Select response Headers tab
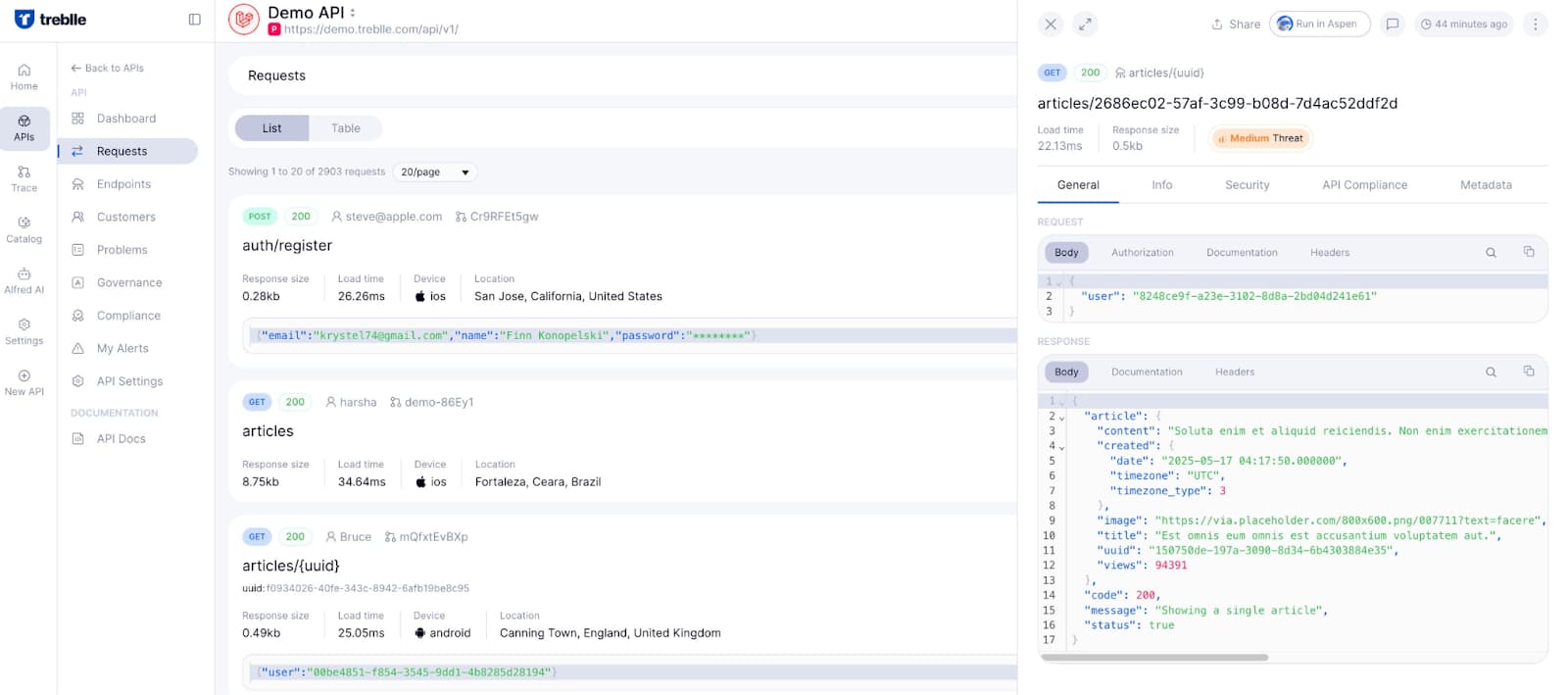The image size is (1568, 695). tap(1235, 372)
